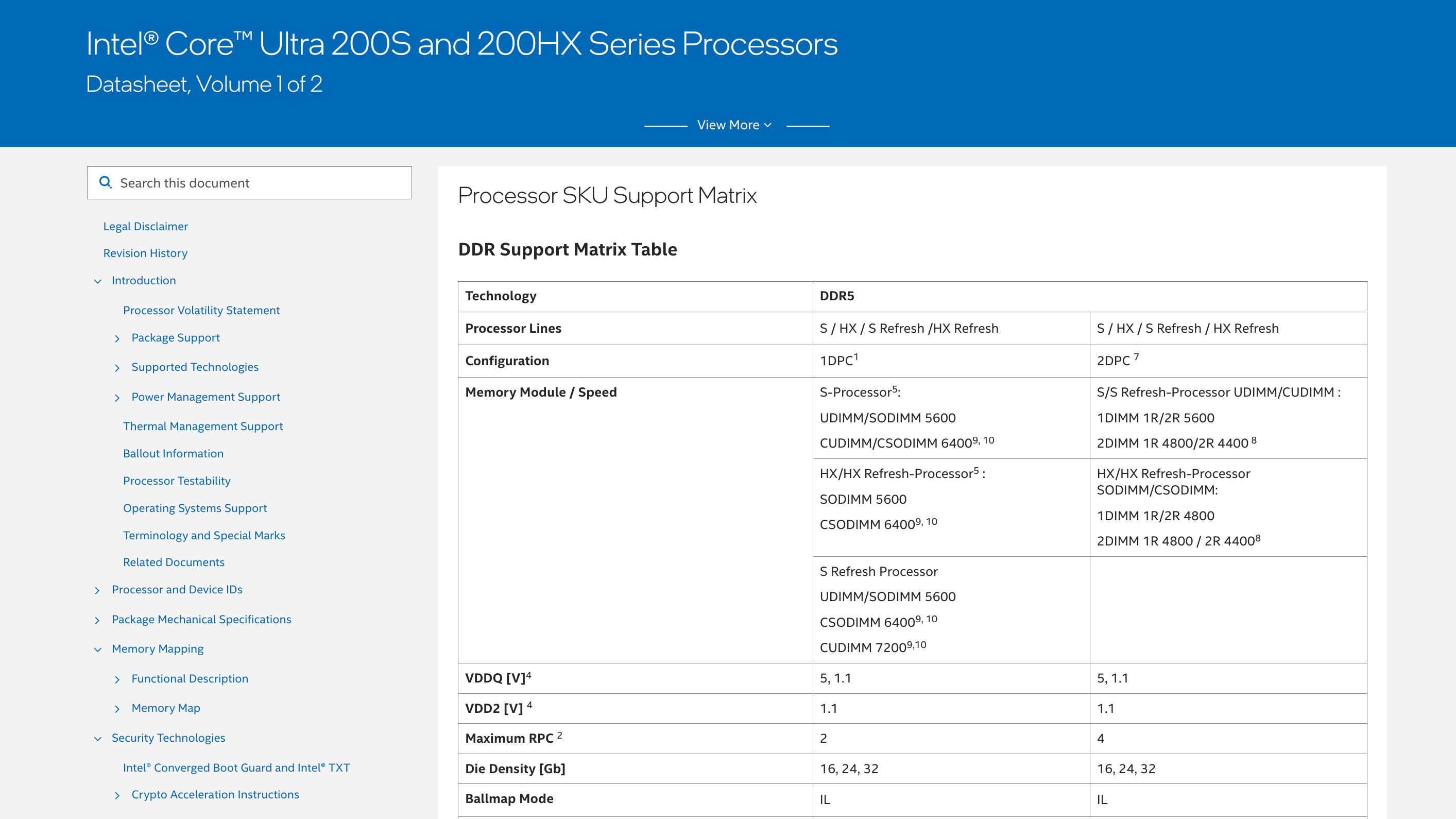The height and width of the screenshot is (819, 1456).
Task: Expand the Processor and Device IDs chevron
Action: click(97, 591)
